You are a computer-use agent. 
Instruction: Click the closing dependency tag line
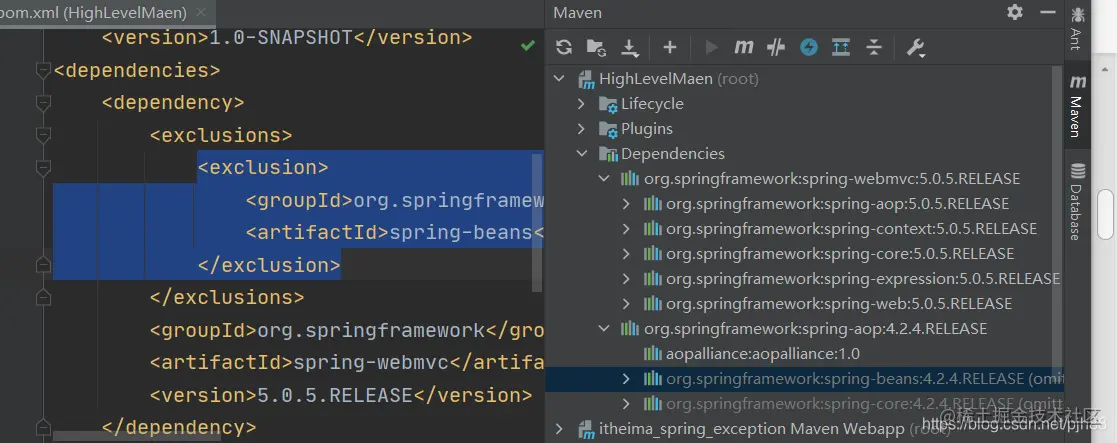(179, 428)
